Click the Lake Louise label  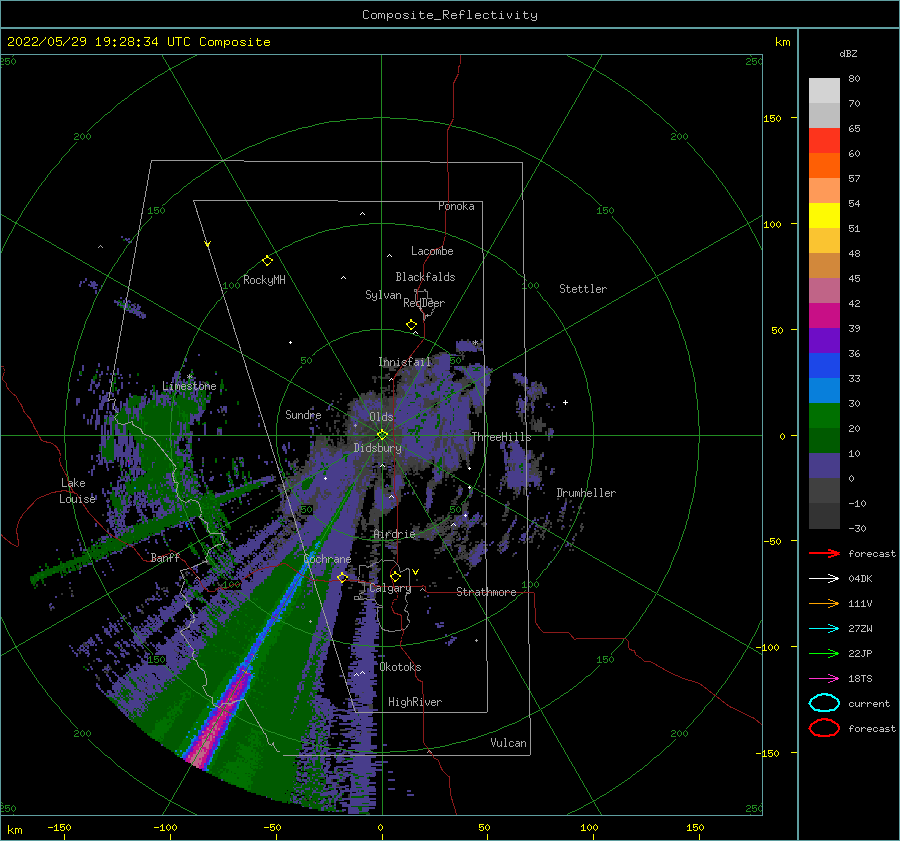[77, 491]
